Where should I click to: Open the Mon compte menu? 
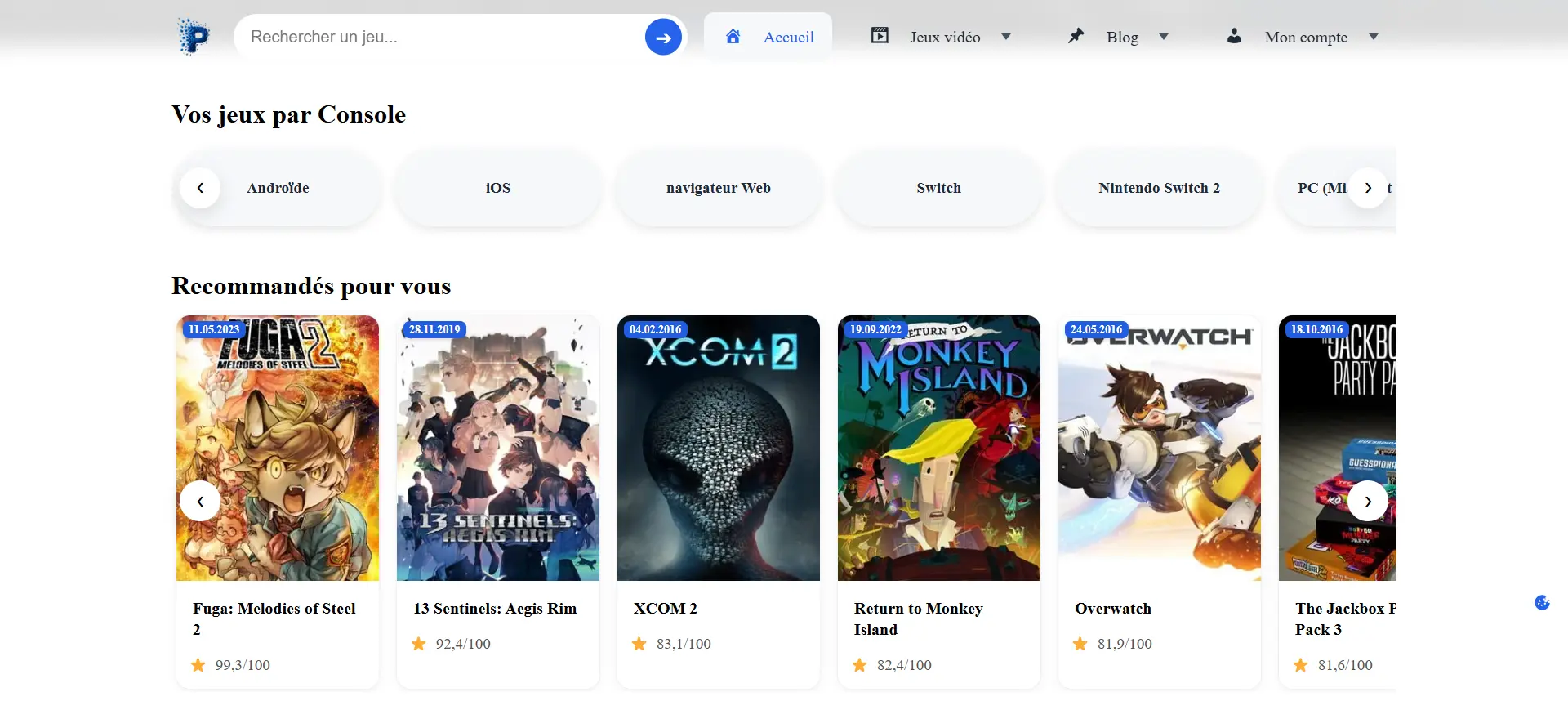coord(1305,38)
